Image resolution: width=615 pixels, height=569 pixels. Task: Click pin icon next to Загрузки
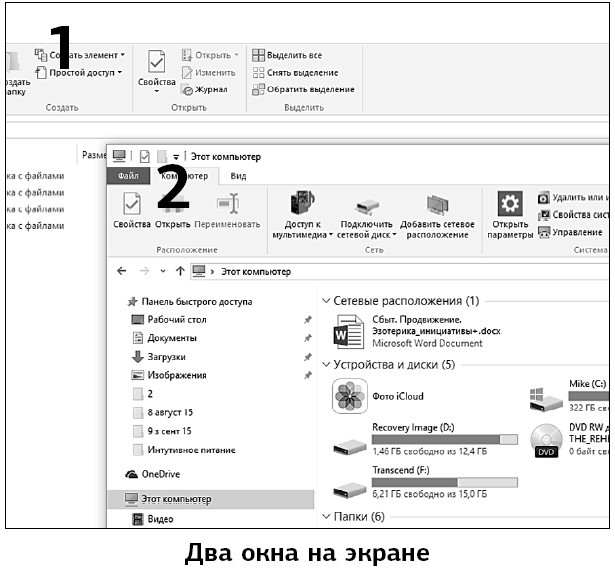308,357
